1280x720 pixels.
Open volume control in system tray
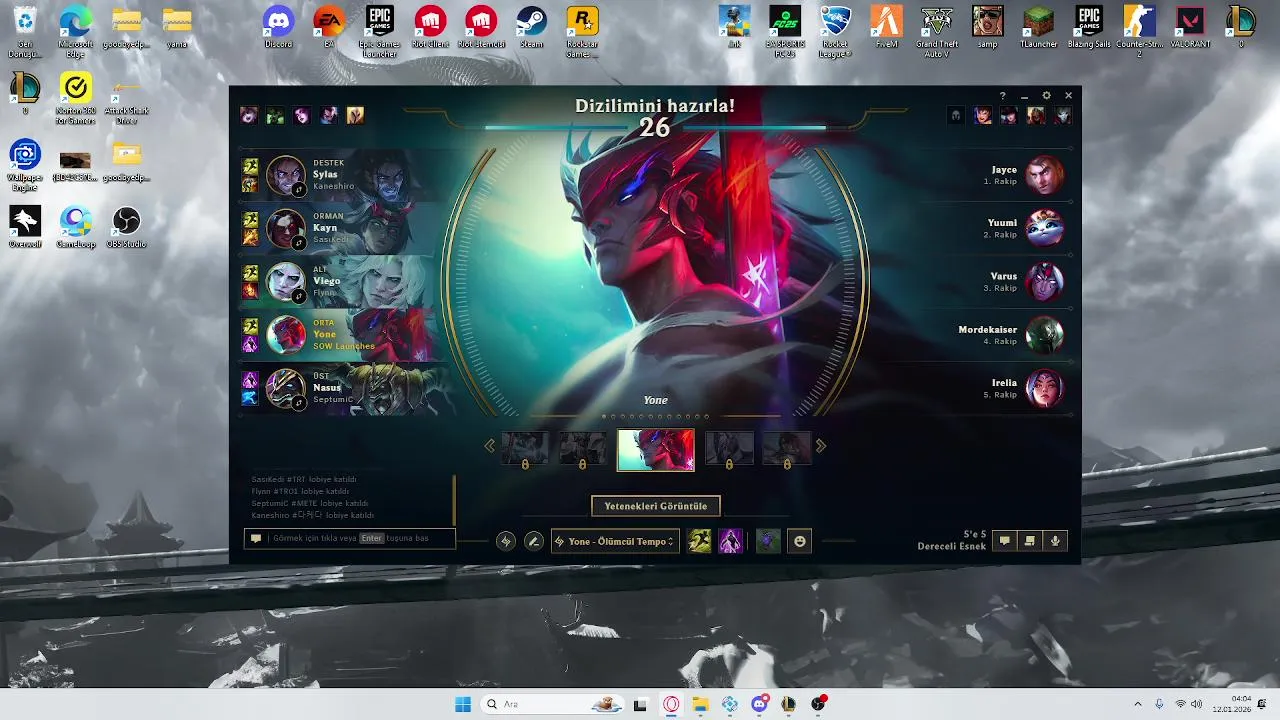point(1197,704)
